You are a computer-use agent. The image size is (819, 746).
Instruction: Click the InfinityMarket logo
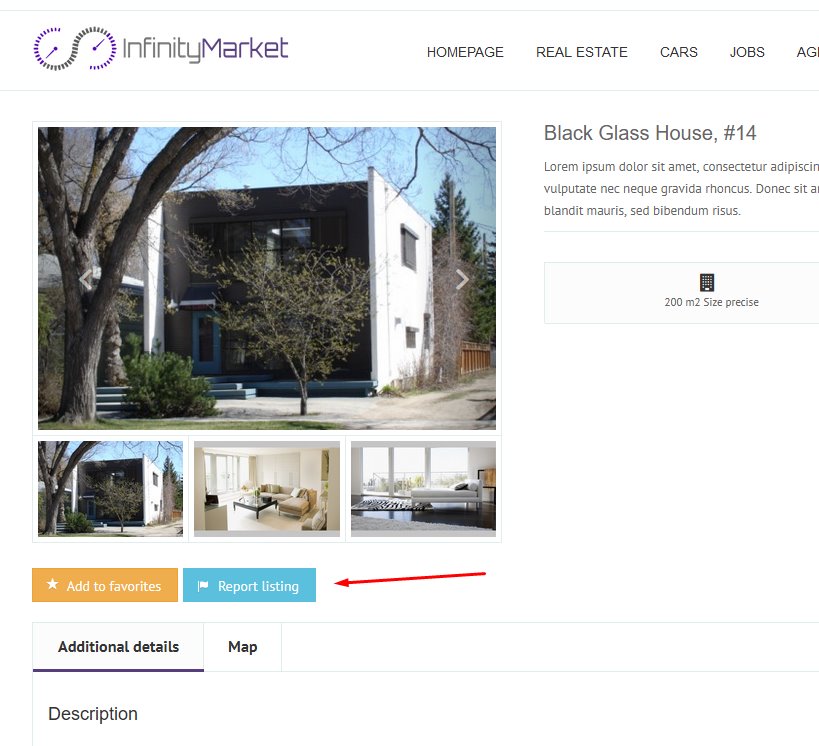click(x=160, y=49)
